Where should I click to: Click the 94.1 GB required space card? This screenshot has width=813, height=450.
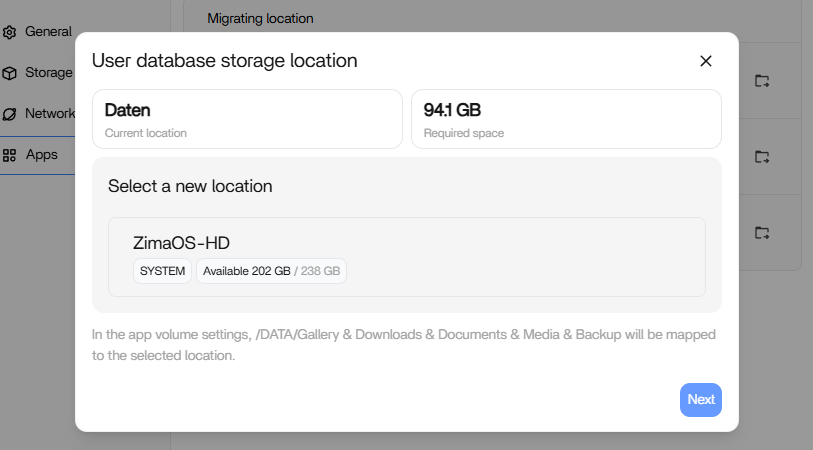coord(566,119)
